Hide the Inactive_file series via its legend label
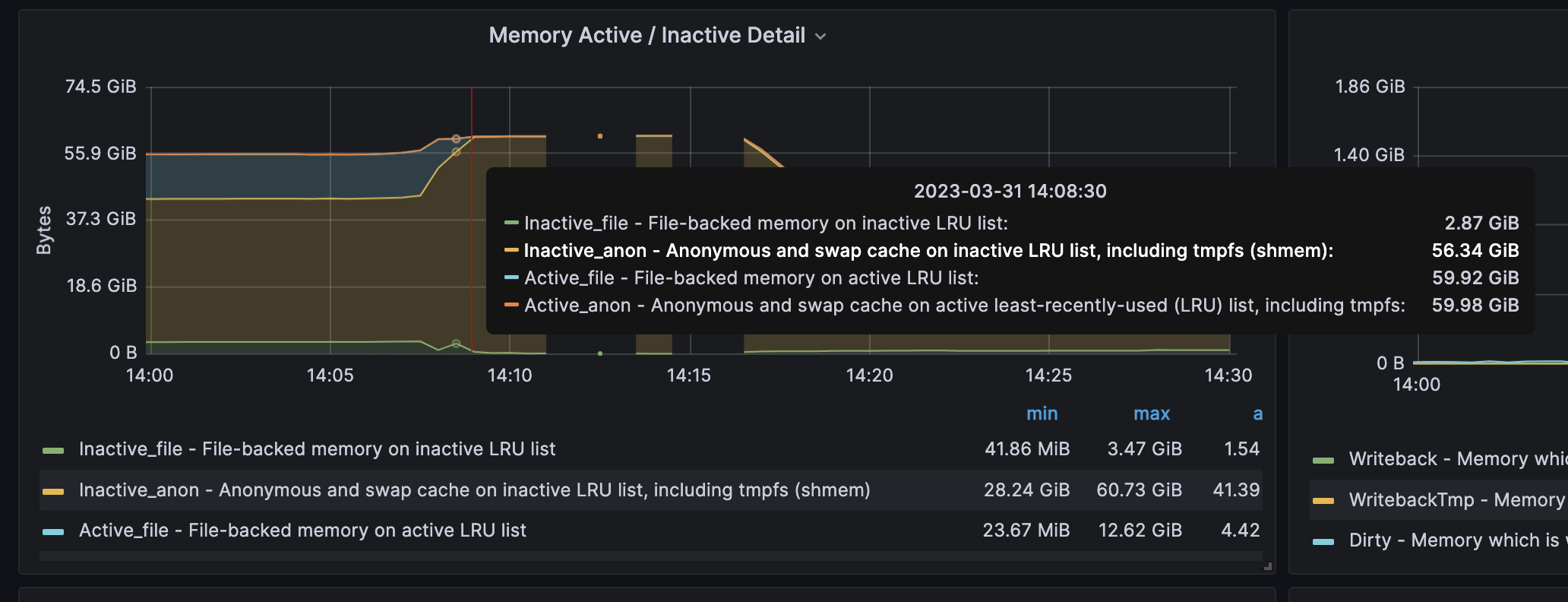 317,449
